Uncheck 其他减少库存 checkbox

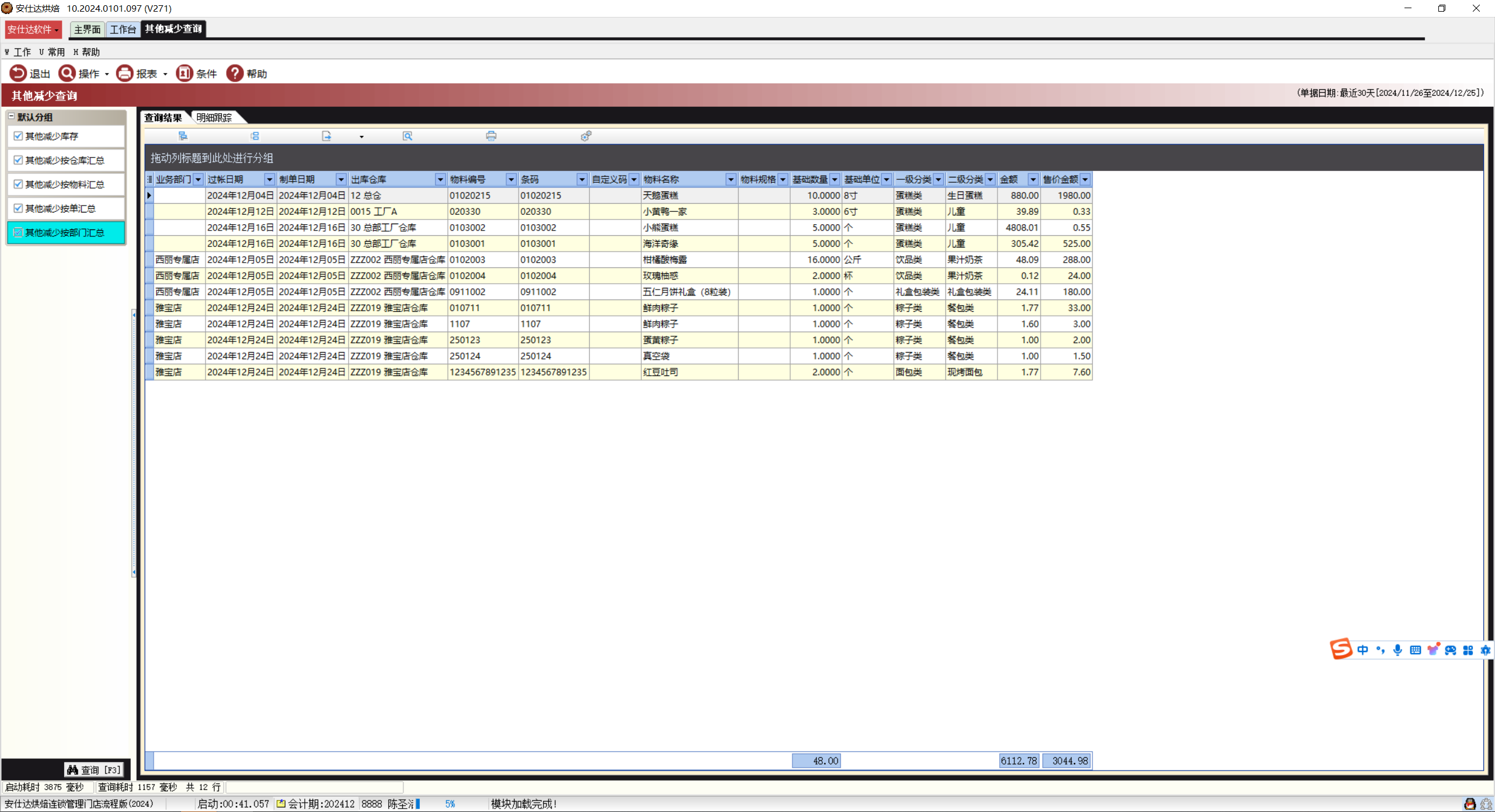click(x=18, y=136)
